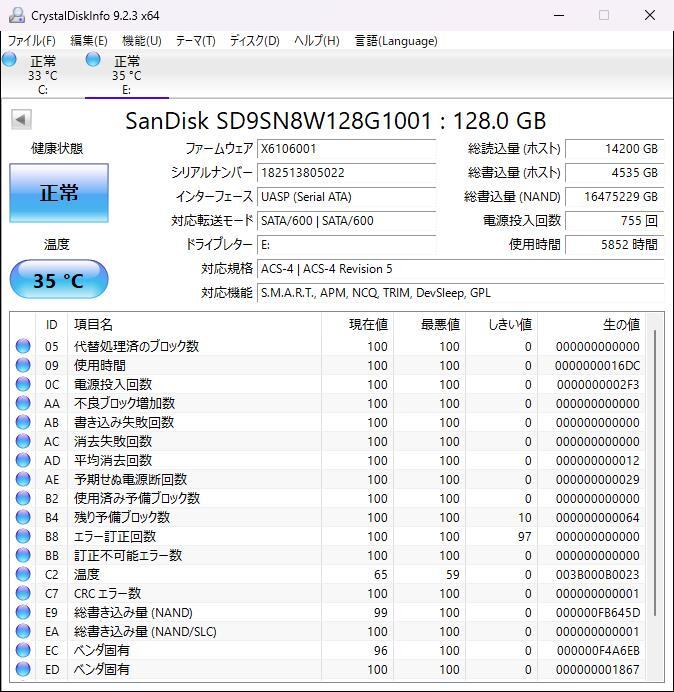This screenshot has height=692, width=674.
Task: Click the blue status orb for drive E:
Action: click(93, 60)
